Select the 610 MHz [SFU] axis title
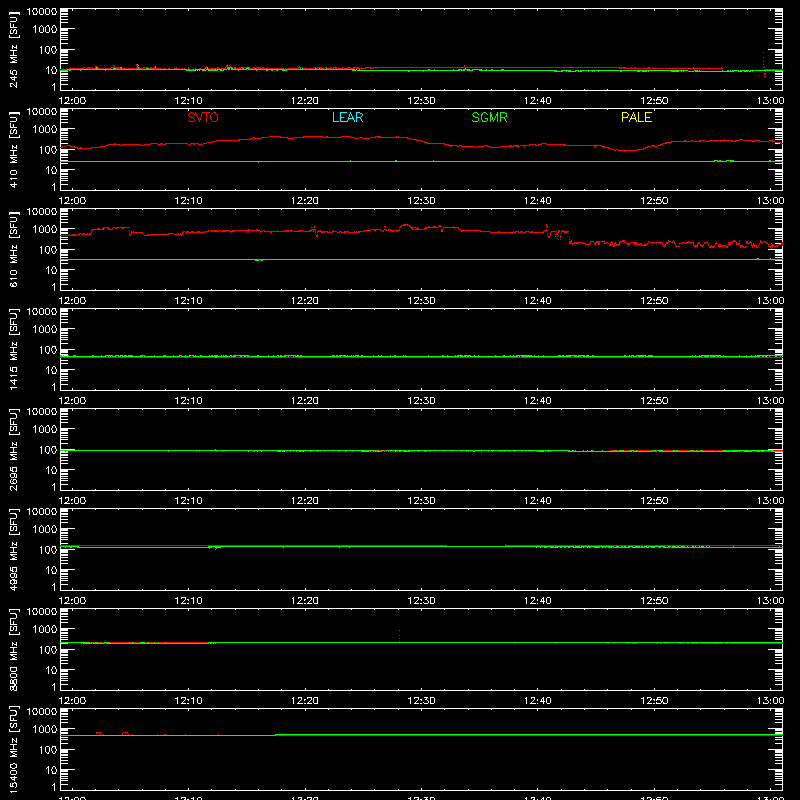The image size is (800, 800). tap(13, 250)
